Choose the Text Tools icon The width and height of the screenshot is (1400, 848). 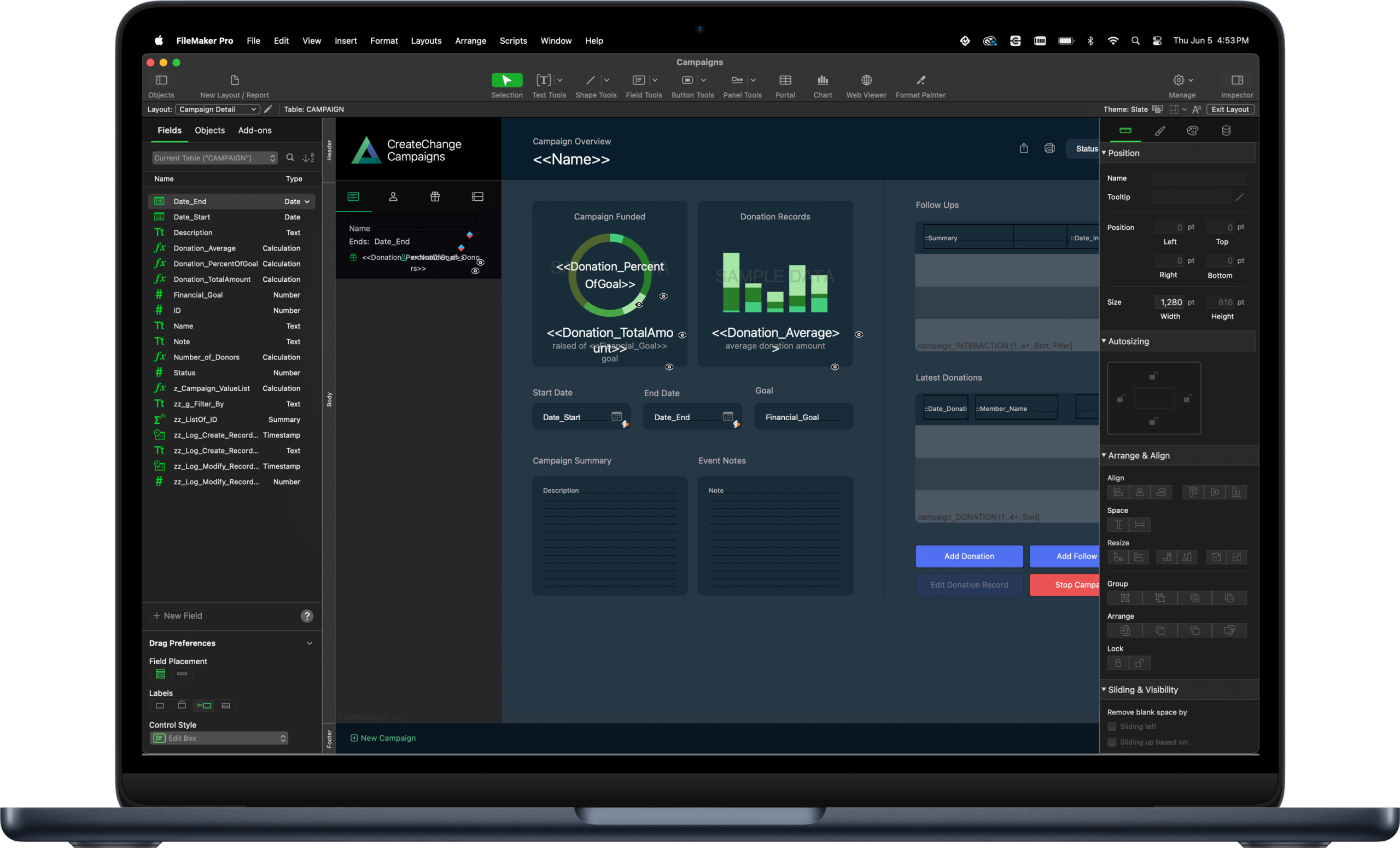click(x=543, y=80)
